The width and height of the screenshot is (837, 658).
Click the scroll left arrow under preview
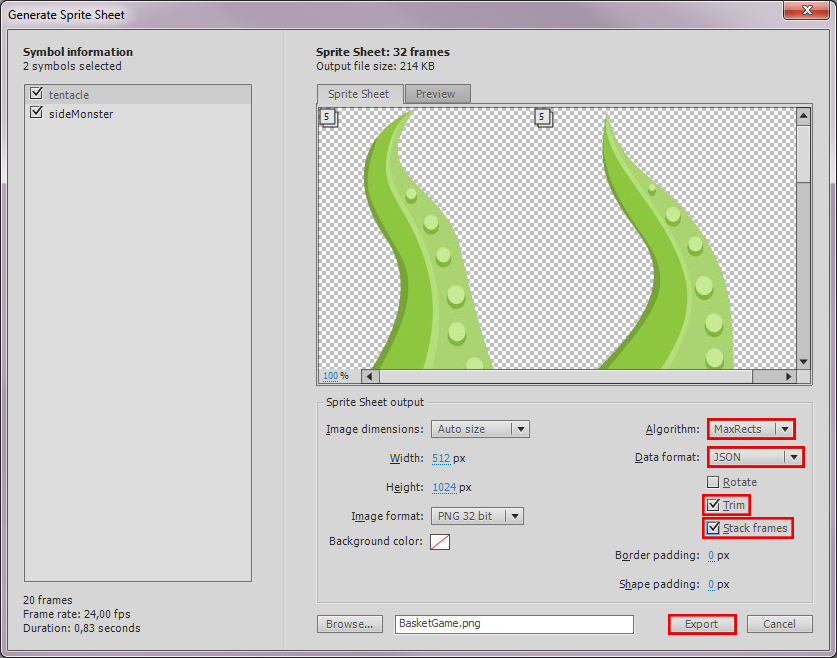click(x=369, y=376)
